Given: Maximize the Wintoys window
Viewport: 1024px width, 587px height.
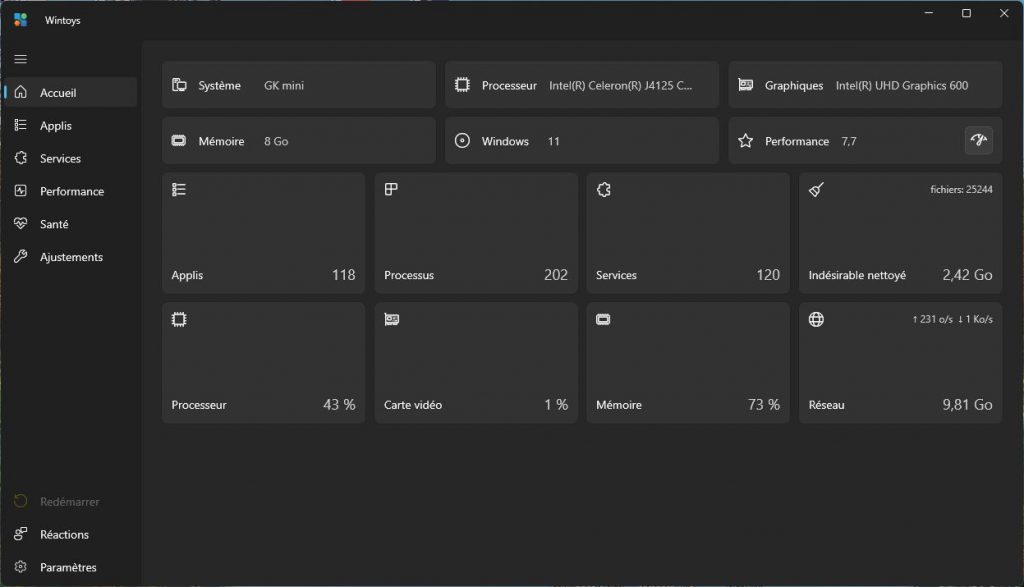Looking at the screenshot, I should tap(967, 13).
